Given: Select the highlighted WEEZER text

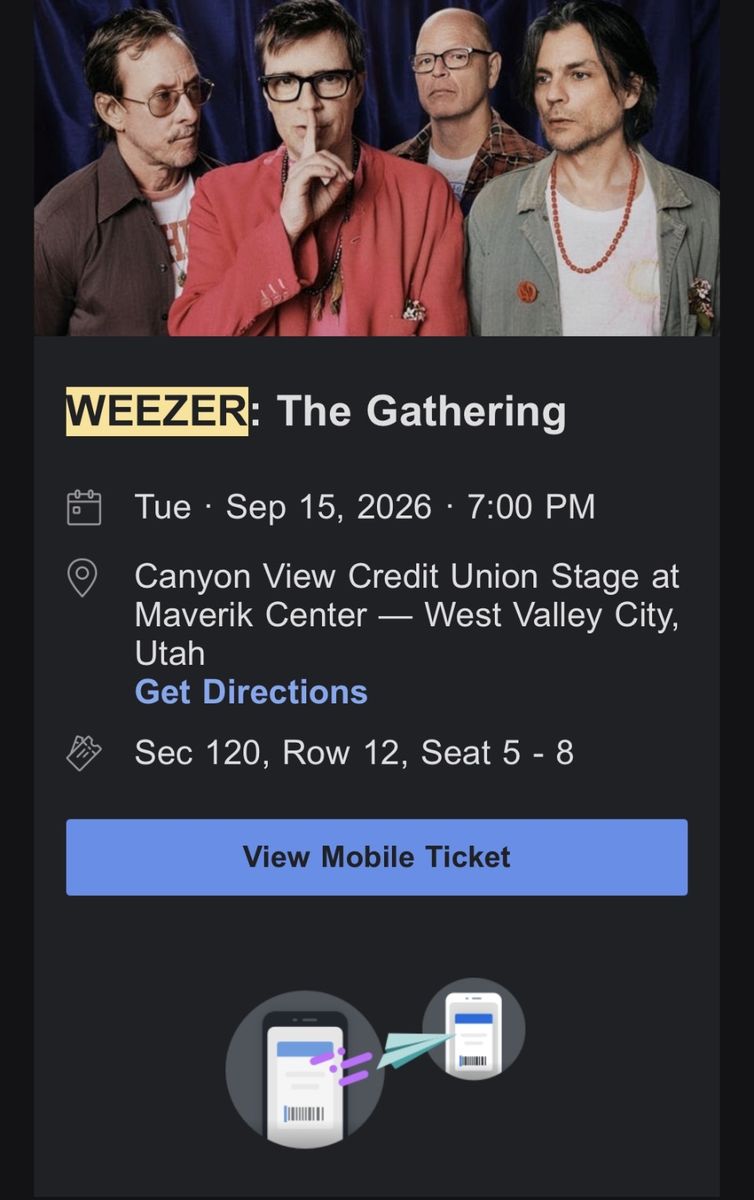Looking at the screenshot, I should click(157, 411).
